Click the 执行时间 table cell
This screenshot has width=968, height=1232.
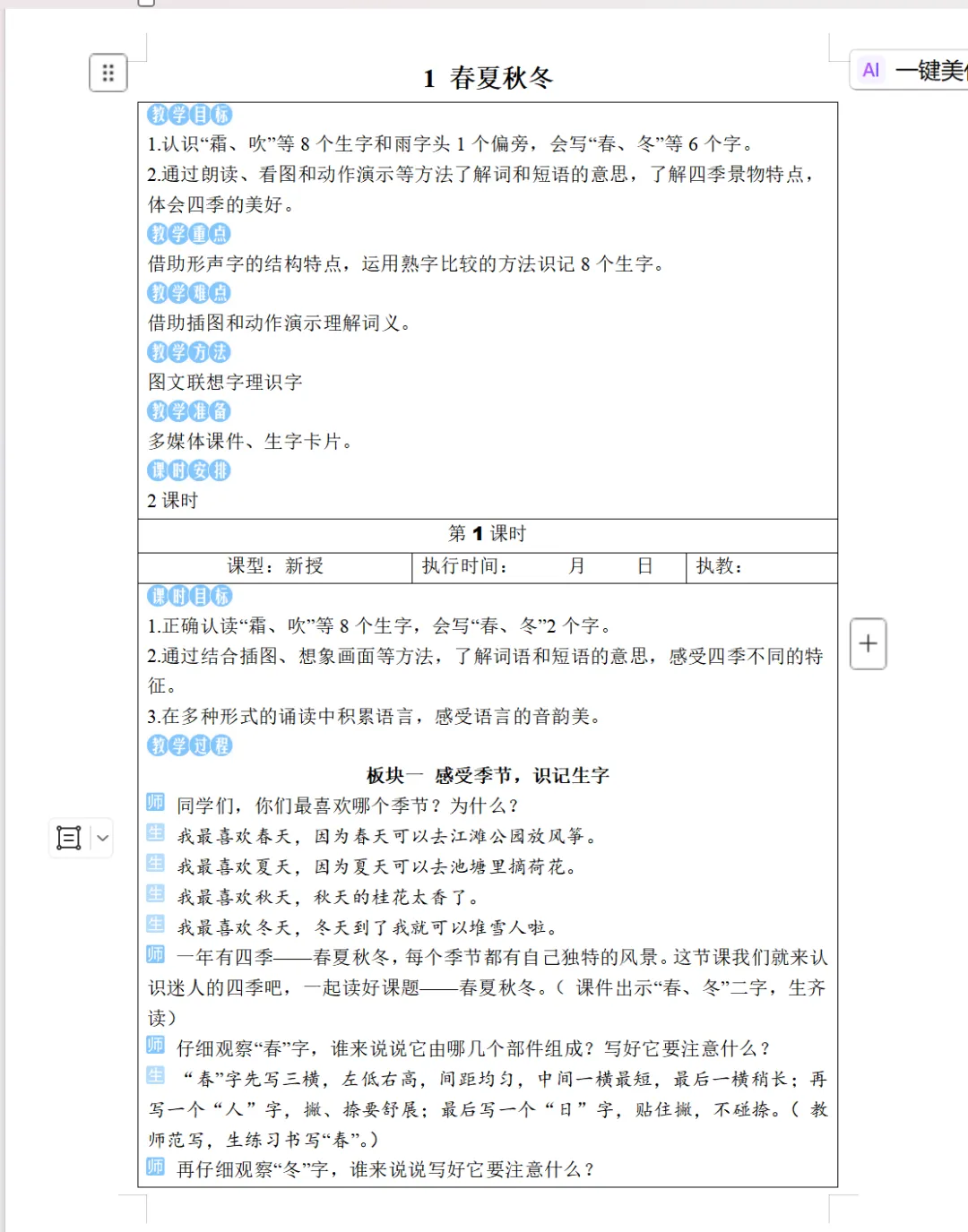point(548,567)
